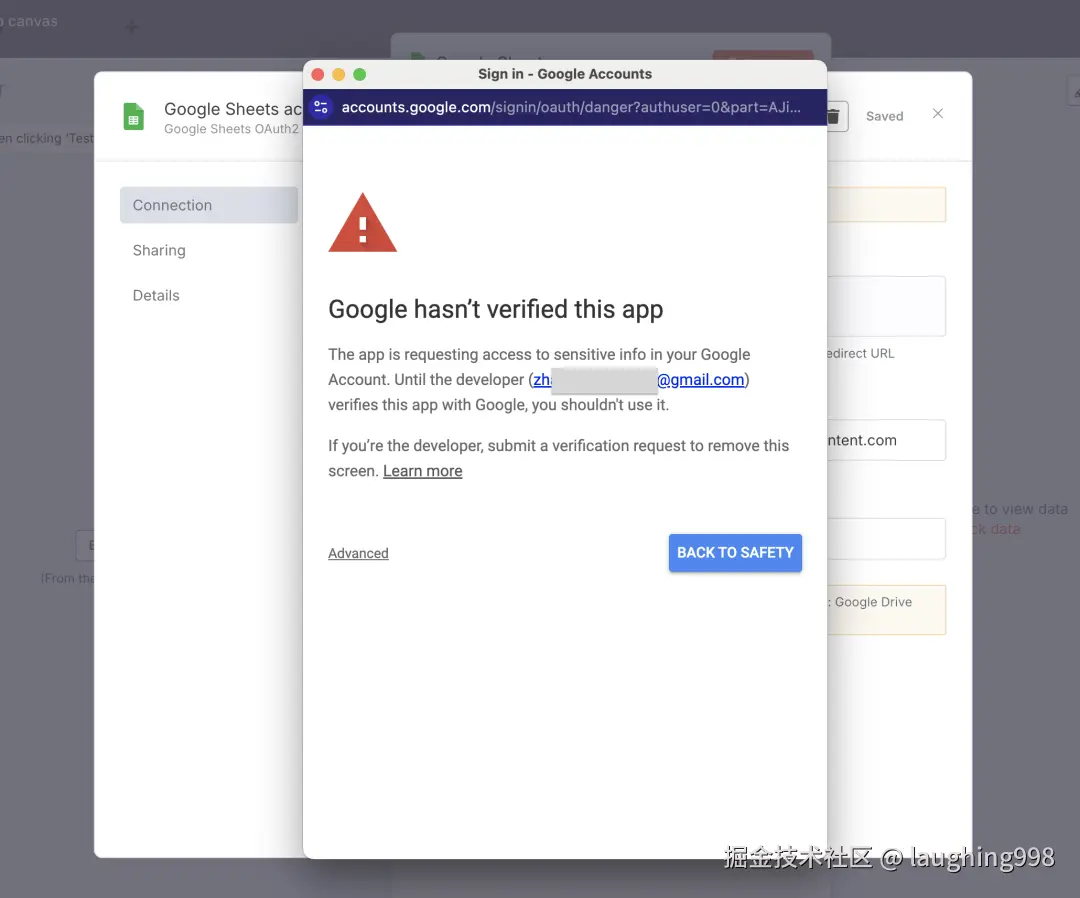Click the plus add tab icon near canvas
This screenshot has height=898, width=1080.
point(132,27)
